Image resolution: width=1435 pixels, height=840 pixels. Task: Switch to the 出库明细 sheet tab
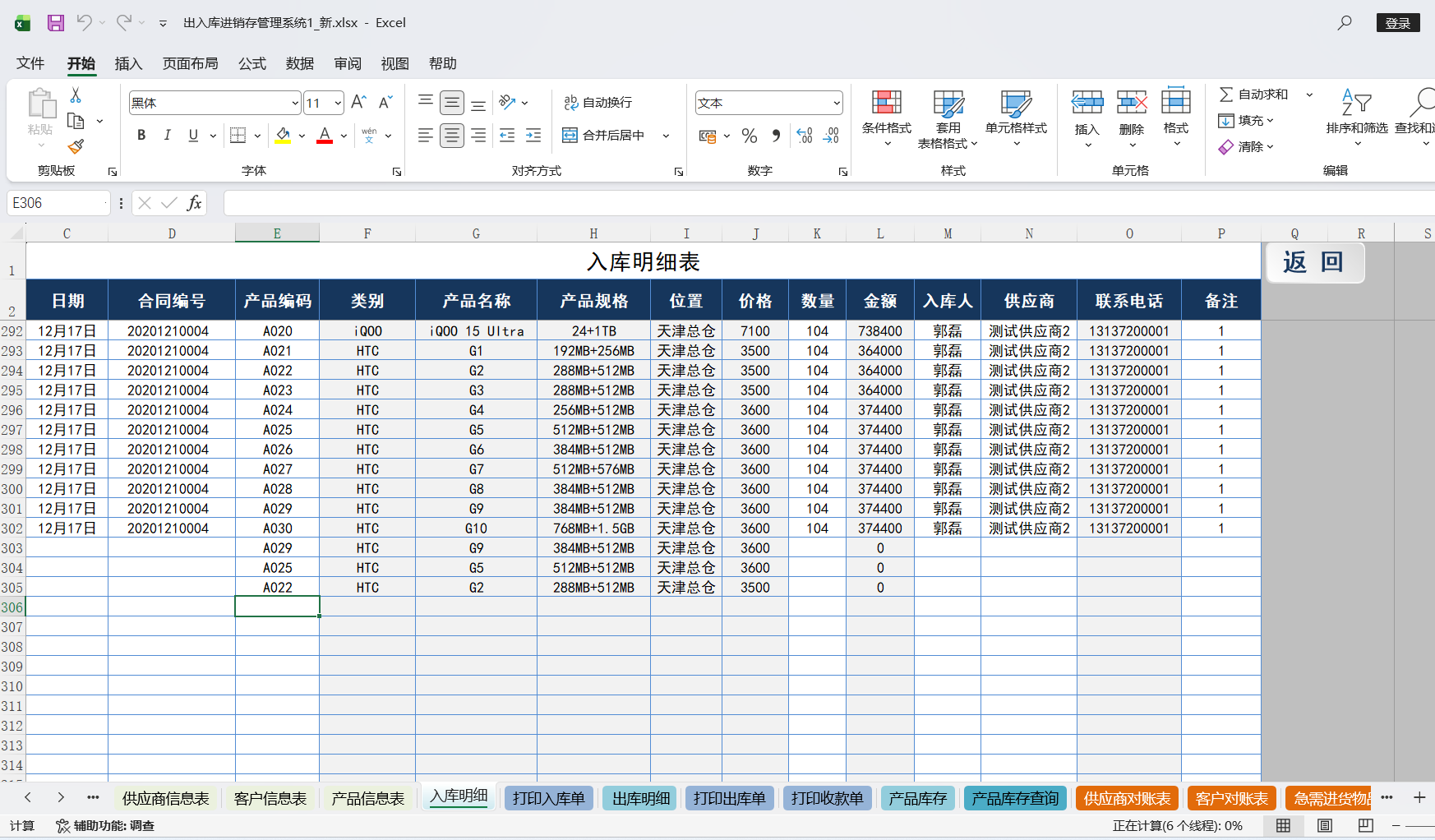[640, 798]
